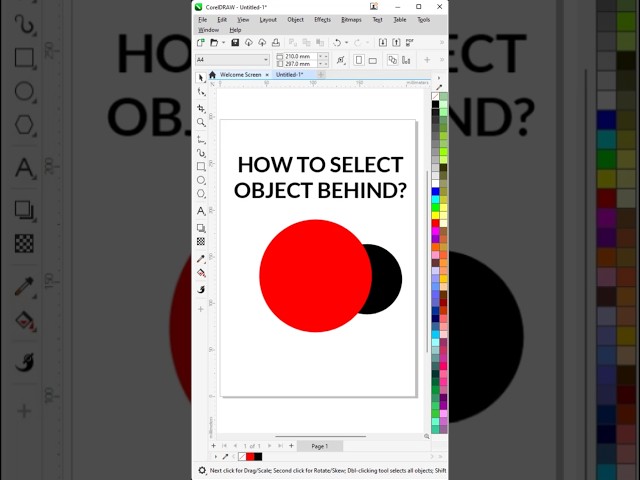Add page after the current page
The width and height of the screenshot is (640, 480).
point(291,446)
